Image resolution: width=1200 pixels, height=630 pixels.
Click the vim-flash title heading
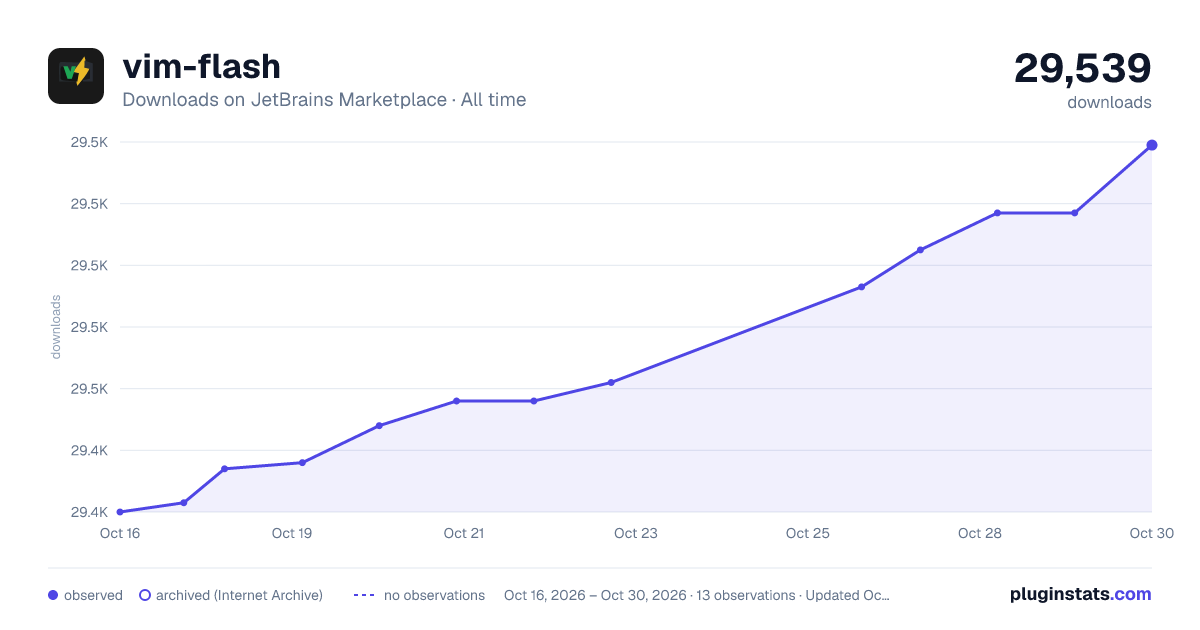click(201, 67)
